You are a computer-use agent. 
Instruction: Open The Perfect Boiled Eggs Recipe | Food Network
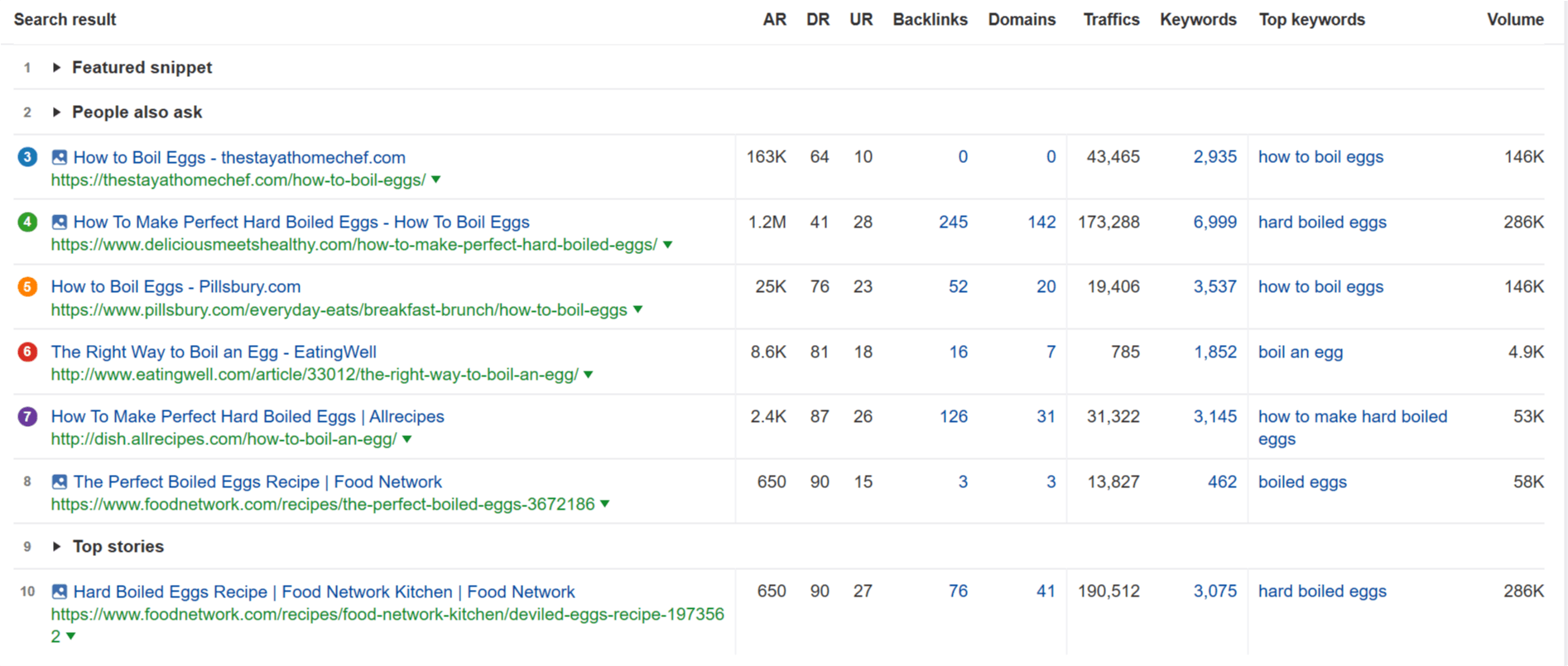(257, 482)
